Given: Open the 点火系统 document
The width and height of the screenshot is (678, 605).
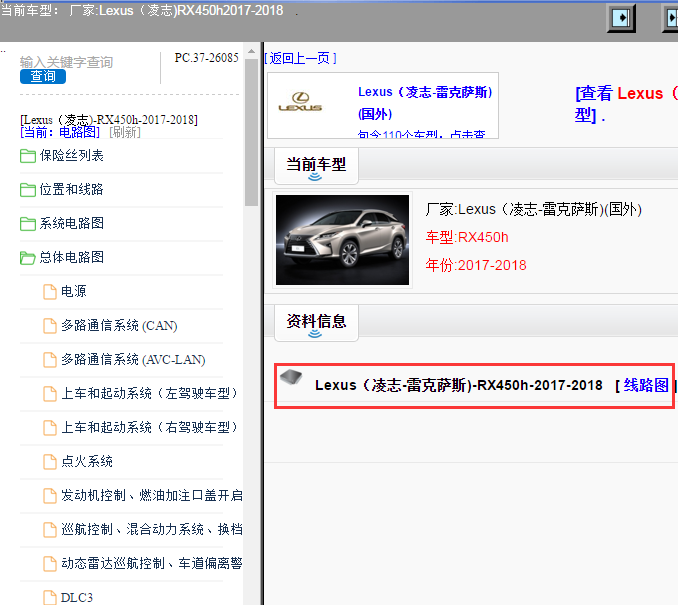Looking at the screenshot, I should click(x=87, y=461).
